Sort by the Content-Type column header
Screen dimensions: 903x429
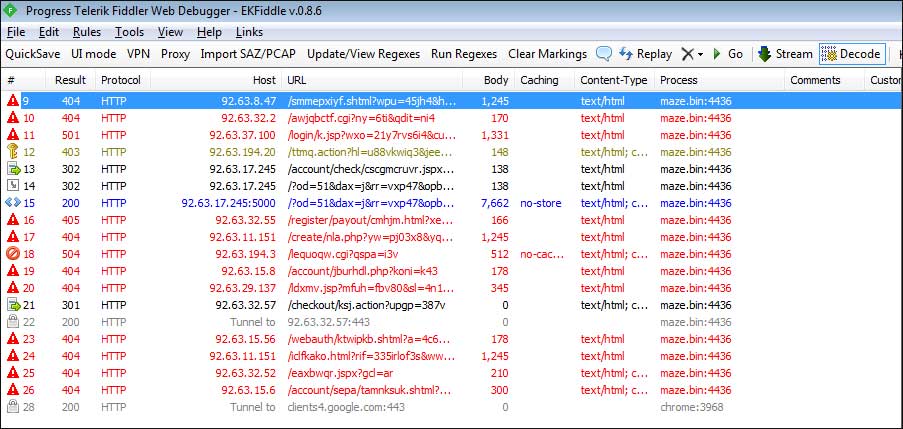pyautogui.click(x=614, y=81)
